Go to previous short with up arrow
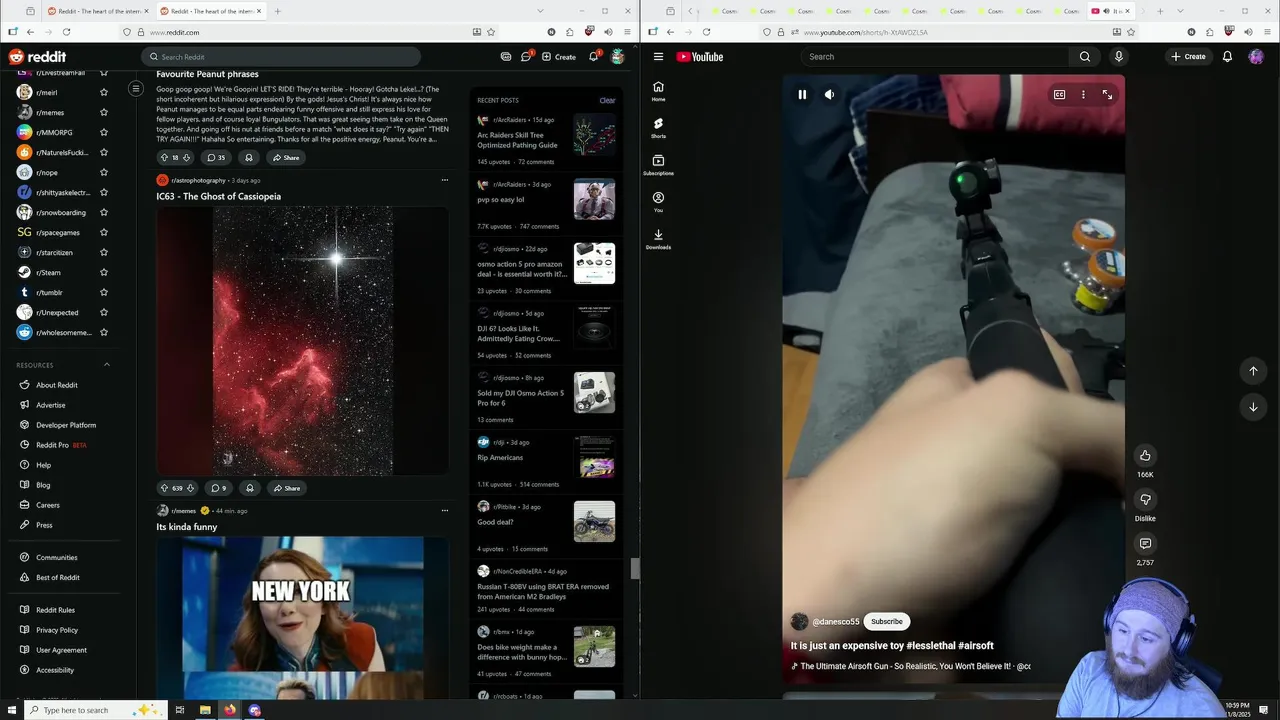 point(1253,371)
